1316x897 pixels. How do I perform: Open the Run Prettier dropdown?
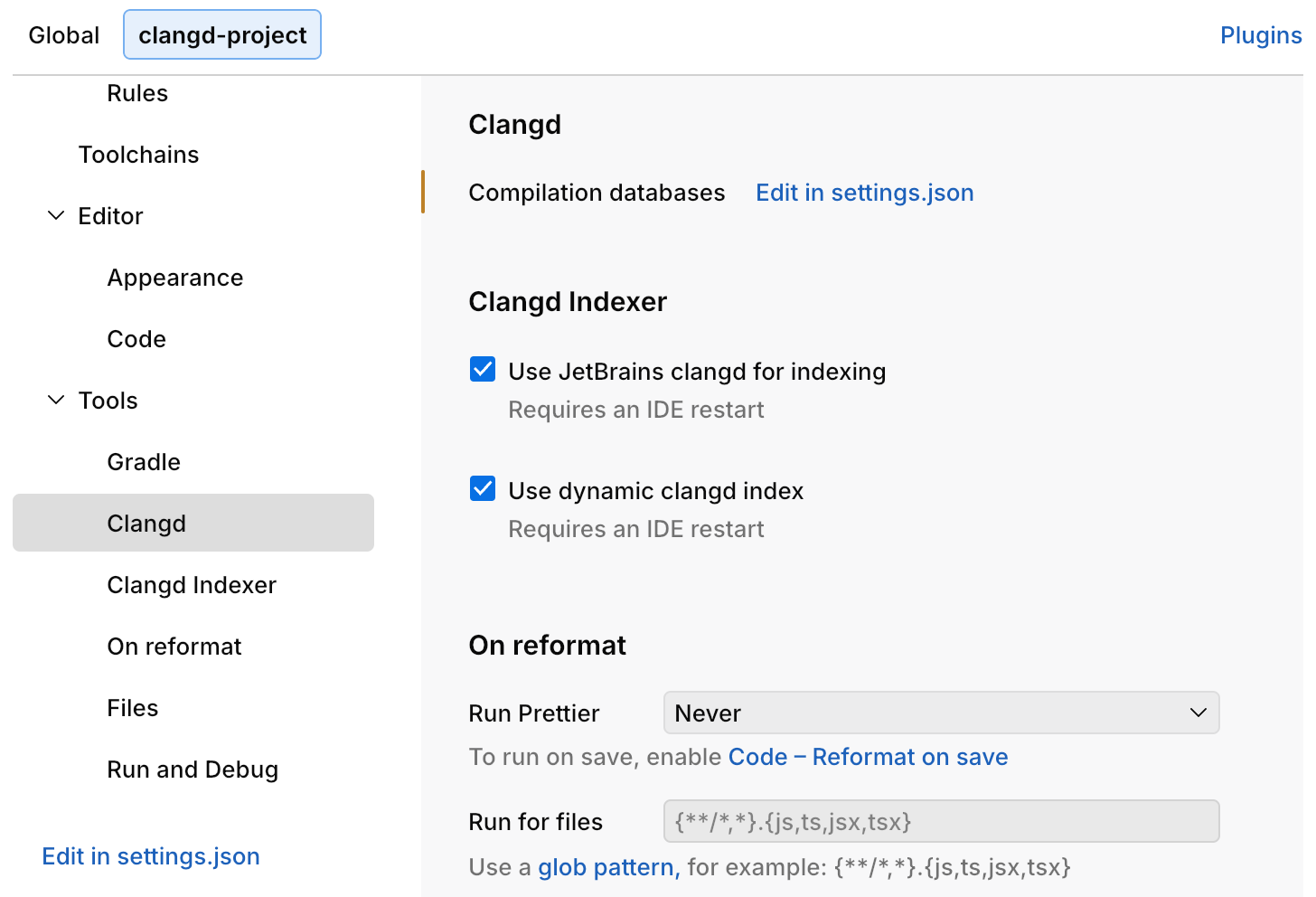(940, 713)
